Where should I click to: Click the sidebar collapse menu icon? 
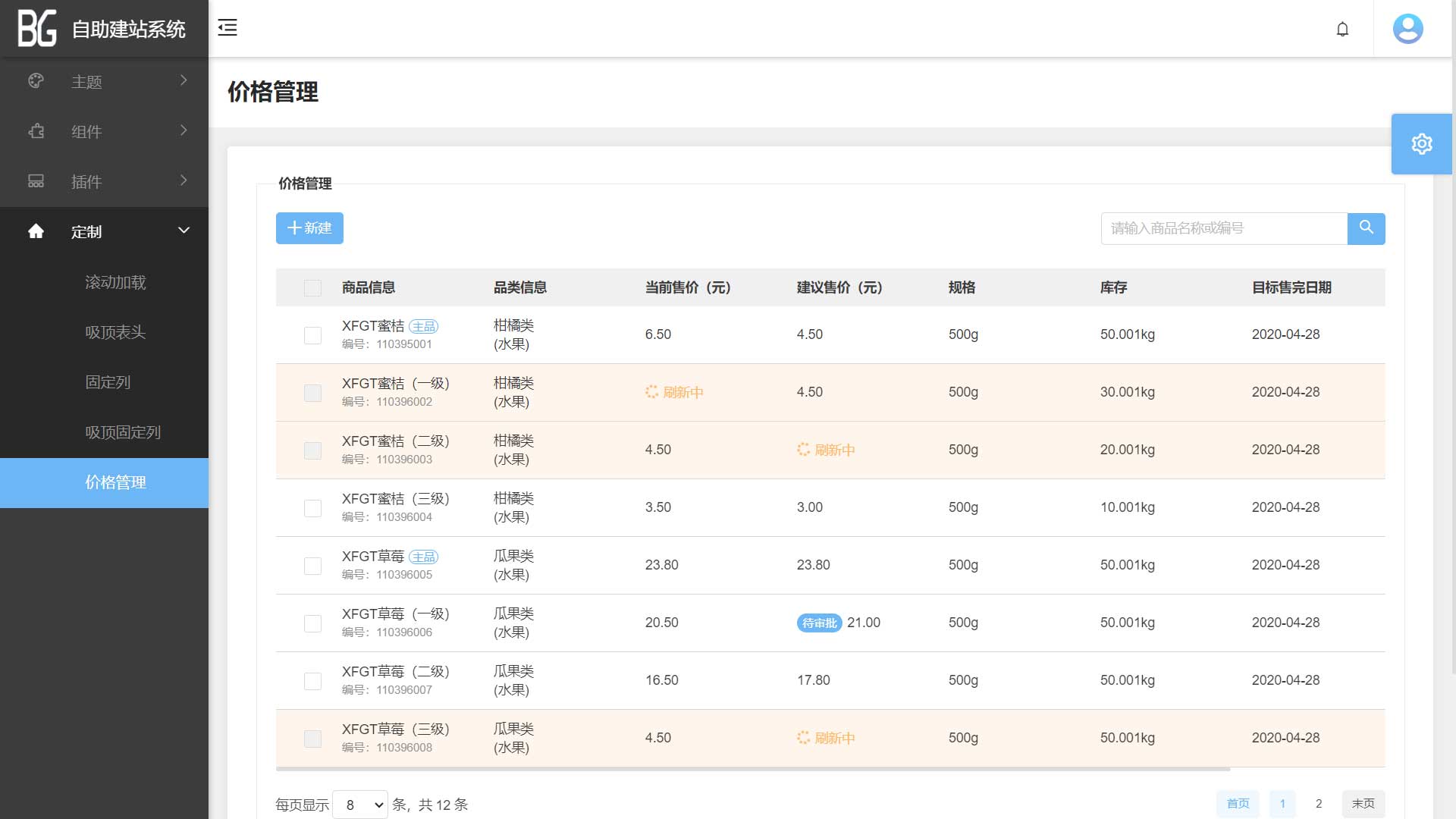[227, 28]
